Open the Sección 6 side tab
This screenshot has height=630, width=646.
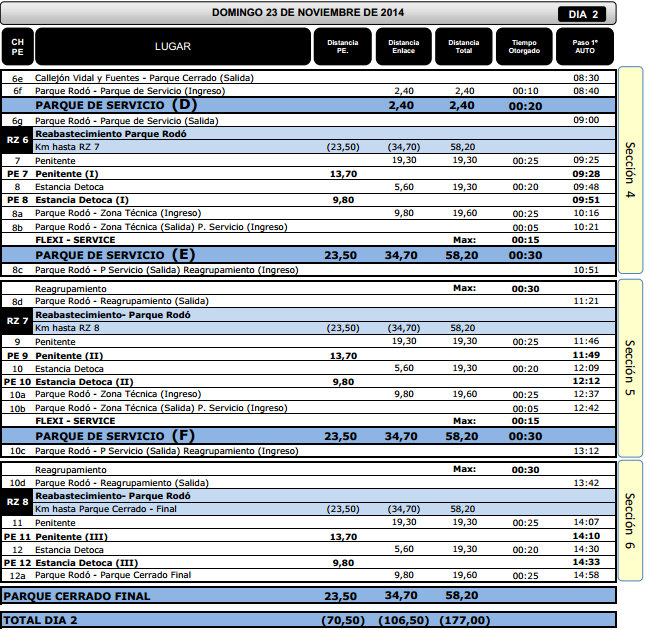tap(630, 520)
